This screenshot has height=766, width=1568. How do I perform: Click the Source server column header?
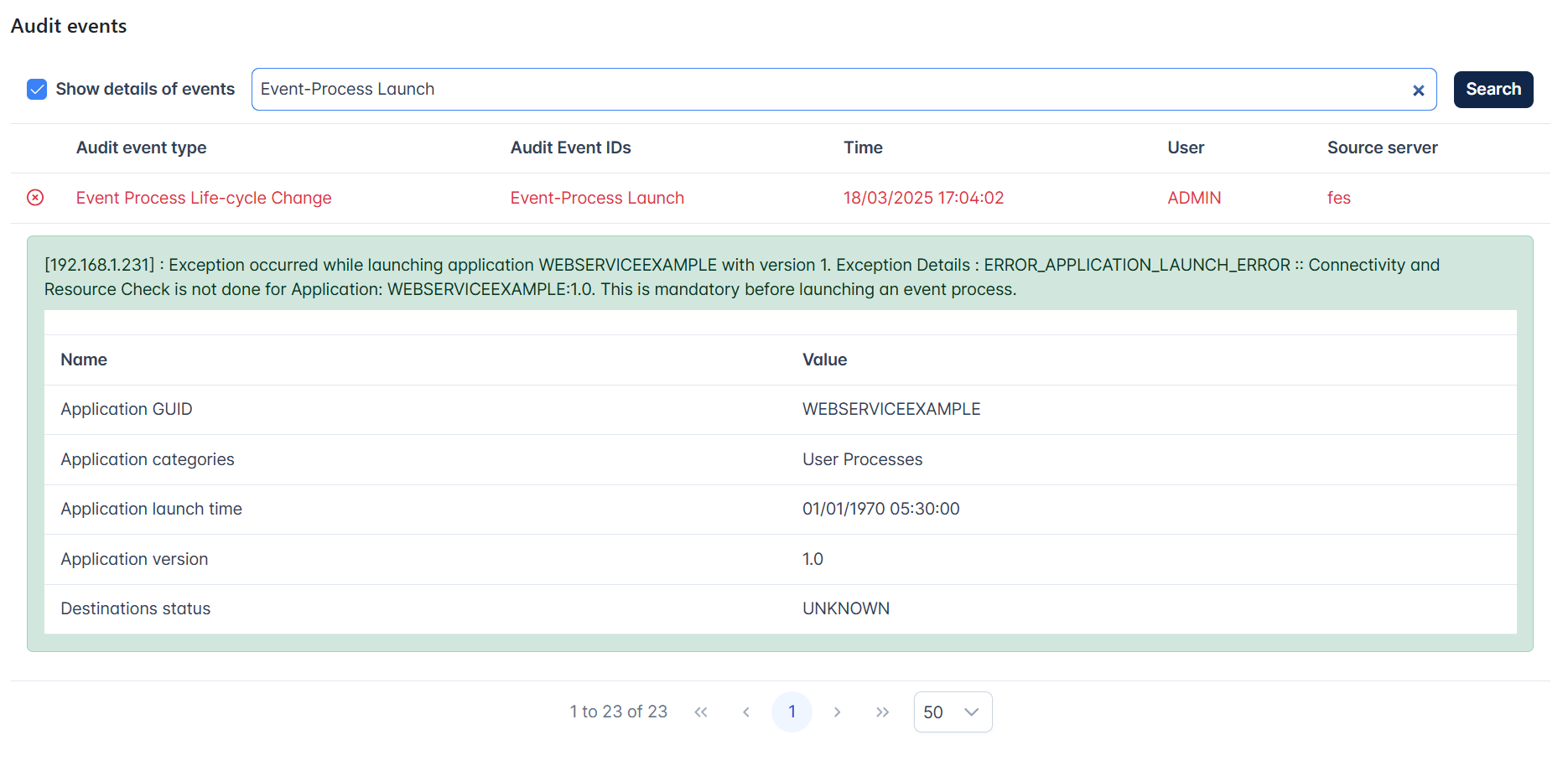click(x=1382, y=148)
